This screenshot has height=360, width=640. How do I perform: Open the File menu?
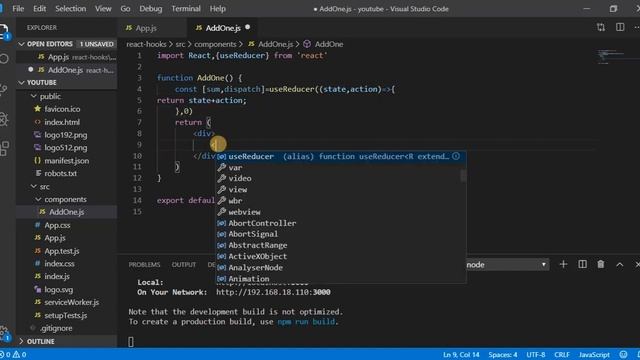[x=18, y=9]
